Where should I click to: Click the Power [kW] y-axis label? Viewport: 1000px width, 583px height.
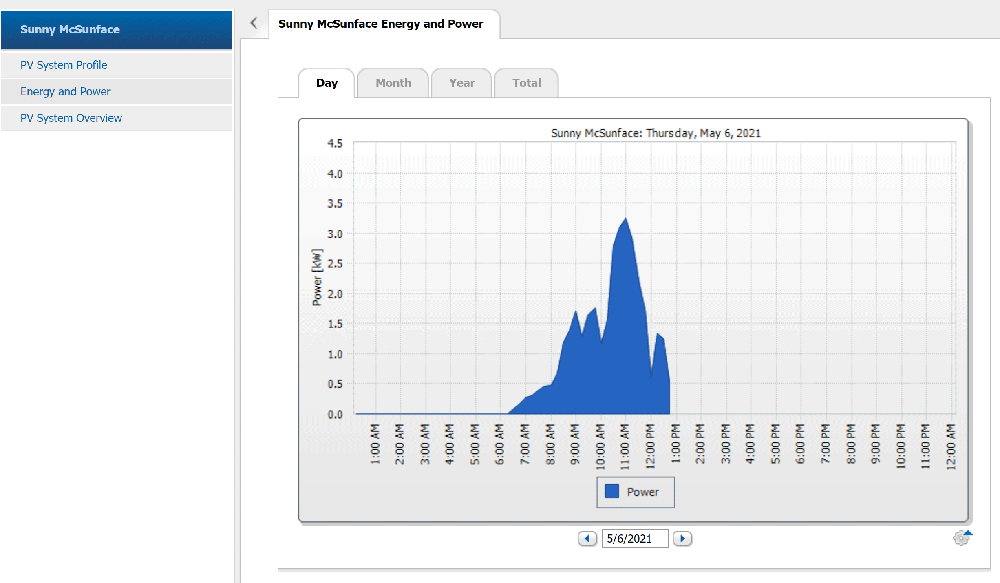(x=317, y=277)
